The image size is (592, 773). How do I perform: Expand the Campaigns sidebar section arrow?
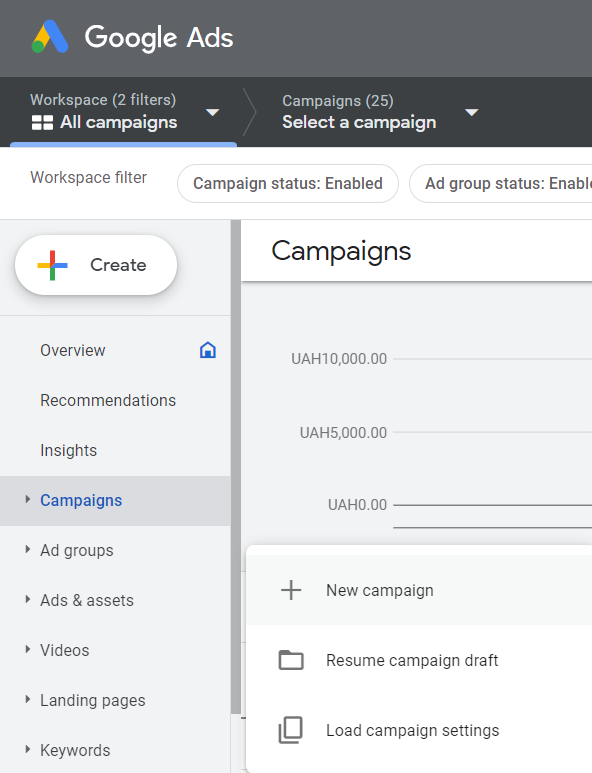pyautogui.click(x=28, y=500)
